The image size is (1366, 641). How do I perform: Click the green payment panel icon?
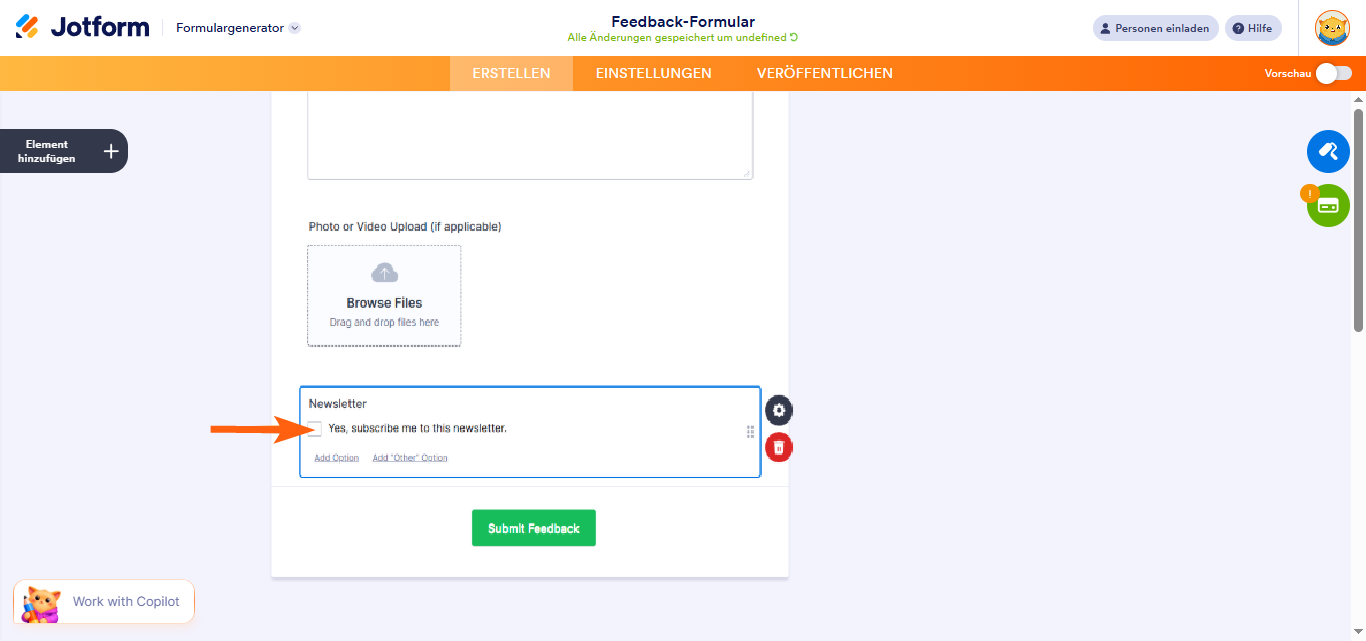coord(1328,205)
